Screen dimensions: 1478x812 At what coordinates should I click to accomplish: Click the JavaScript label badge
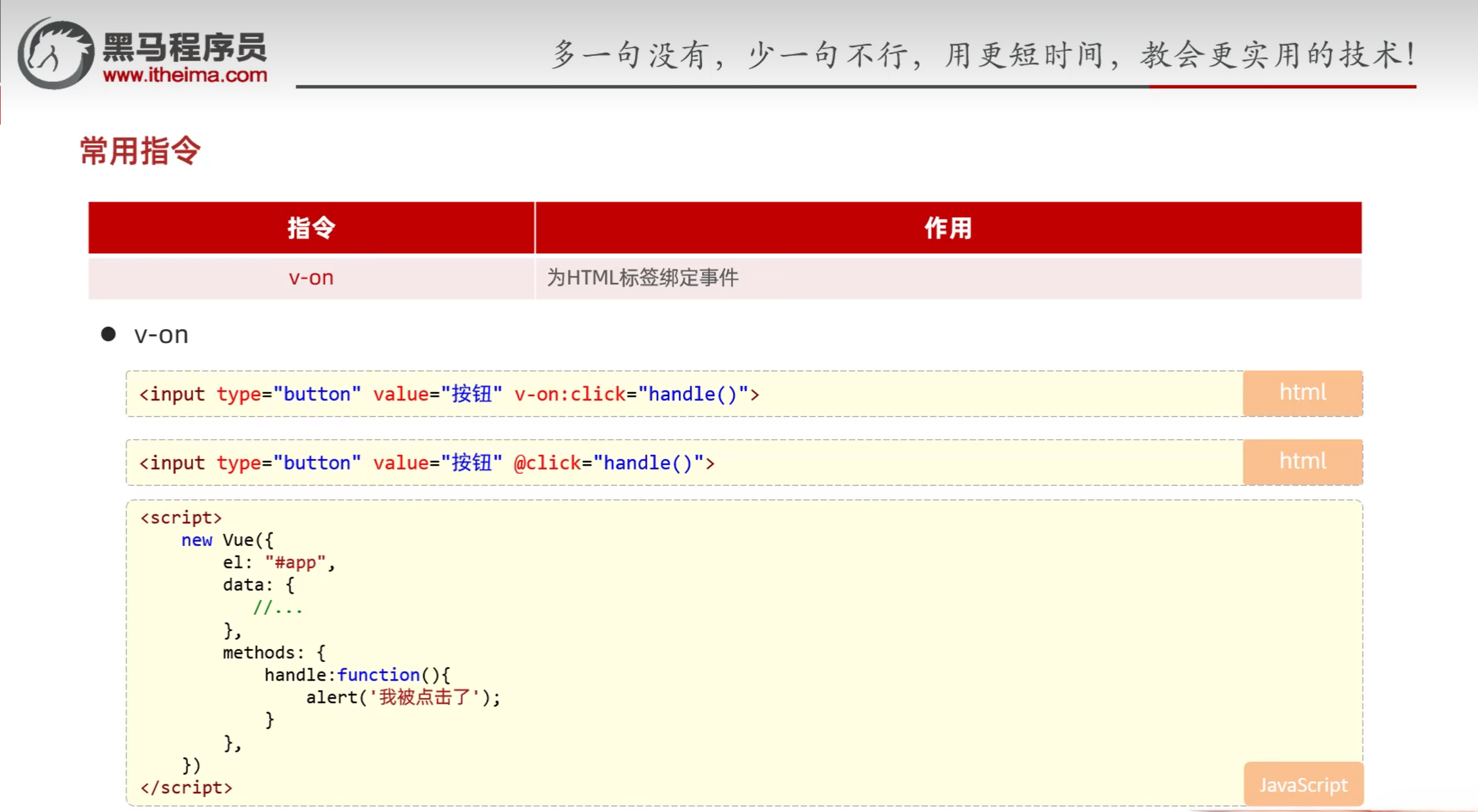1303,785
